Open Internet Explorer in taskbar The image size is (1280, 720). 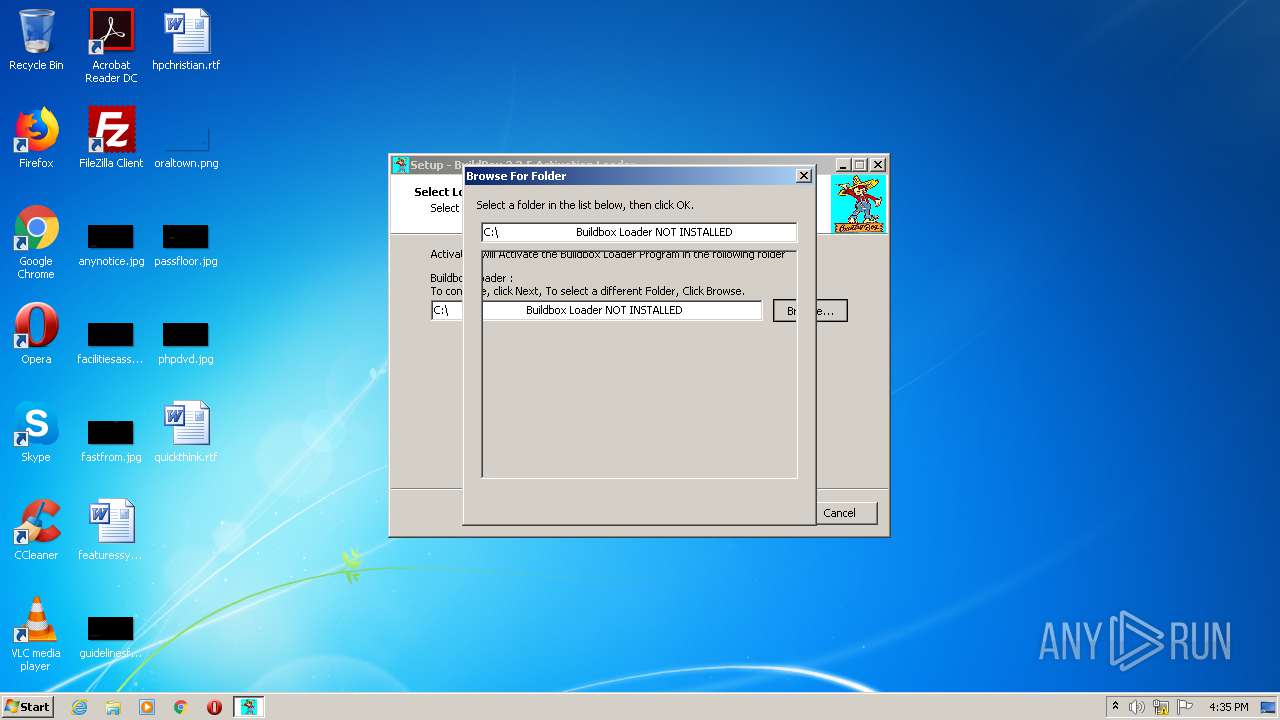pos(79,707)
